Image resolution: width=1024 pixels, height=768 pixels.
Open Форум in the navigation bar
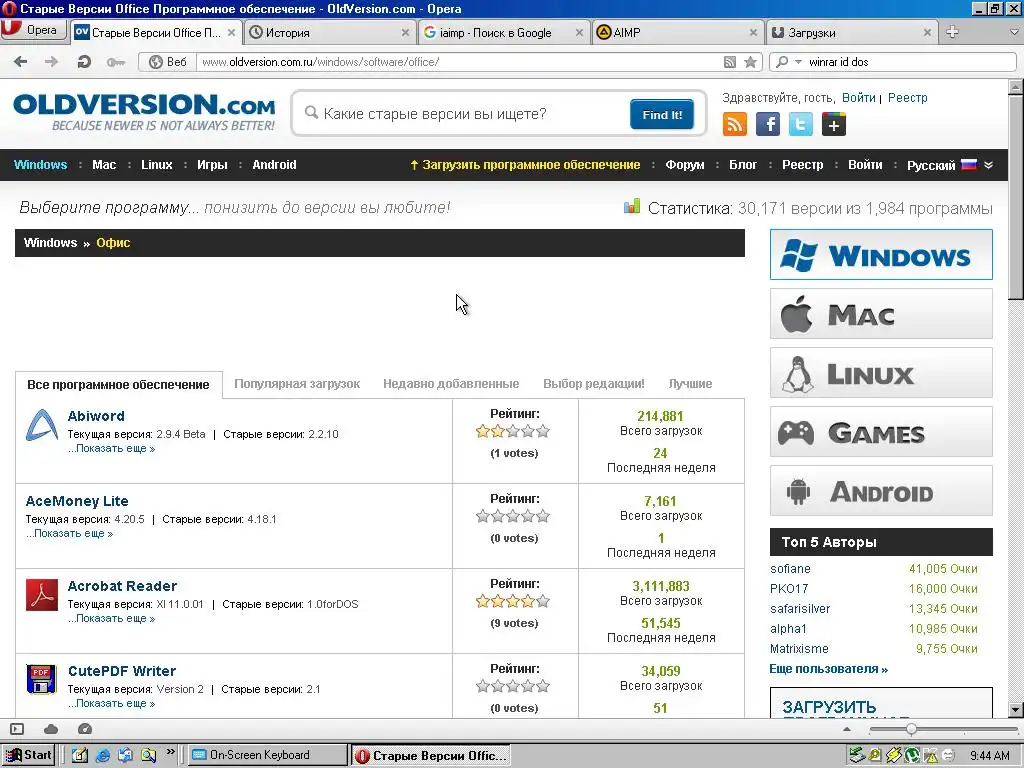[x=685, y=165]
